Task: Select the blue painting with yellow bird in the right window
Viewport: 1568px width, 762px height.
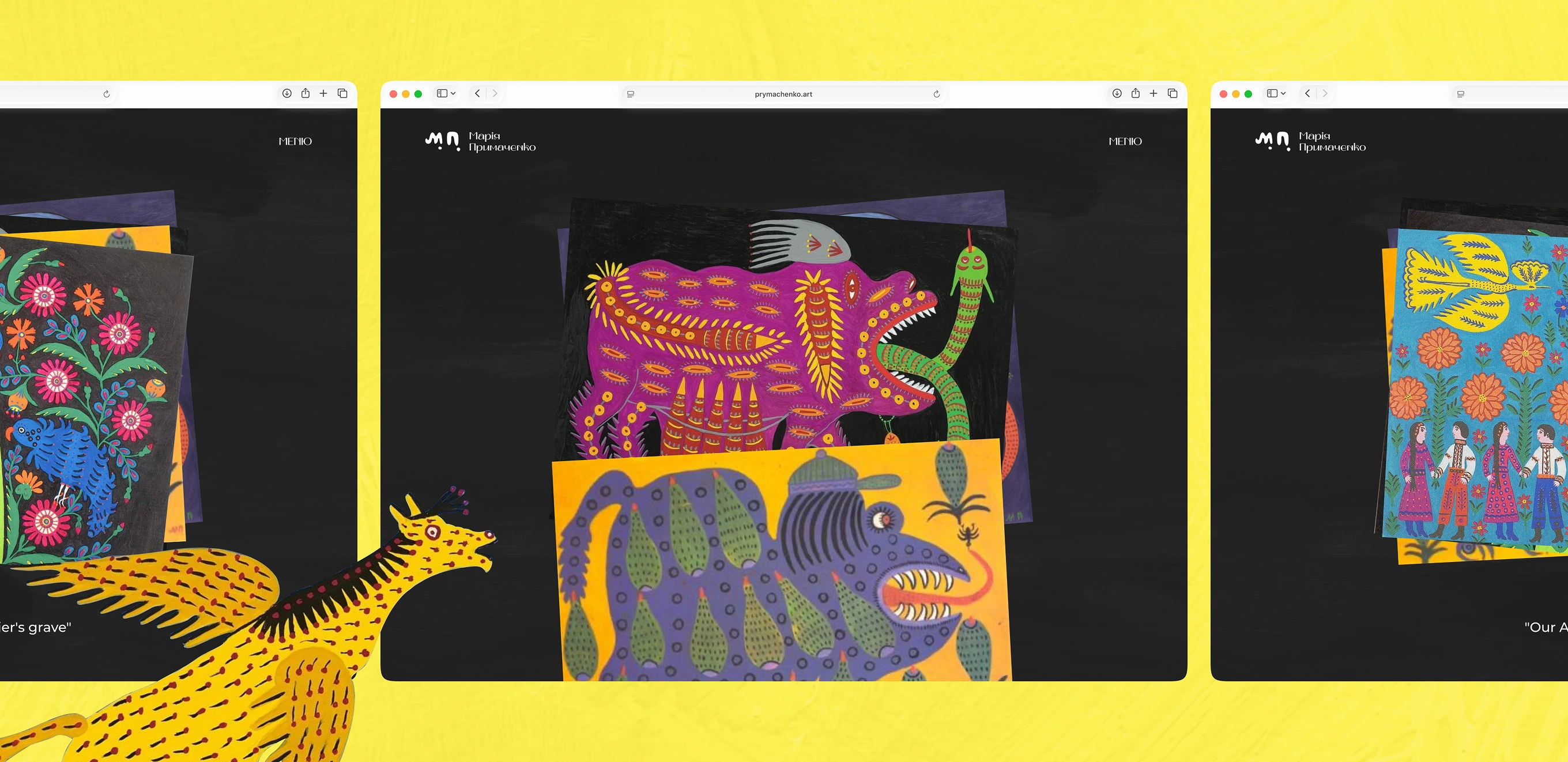Action: pos(1476,390)
